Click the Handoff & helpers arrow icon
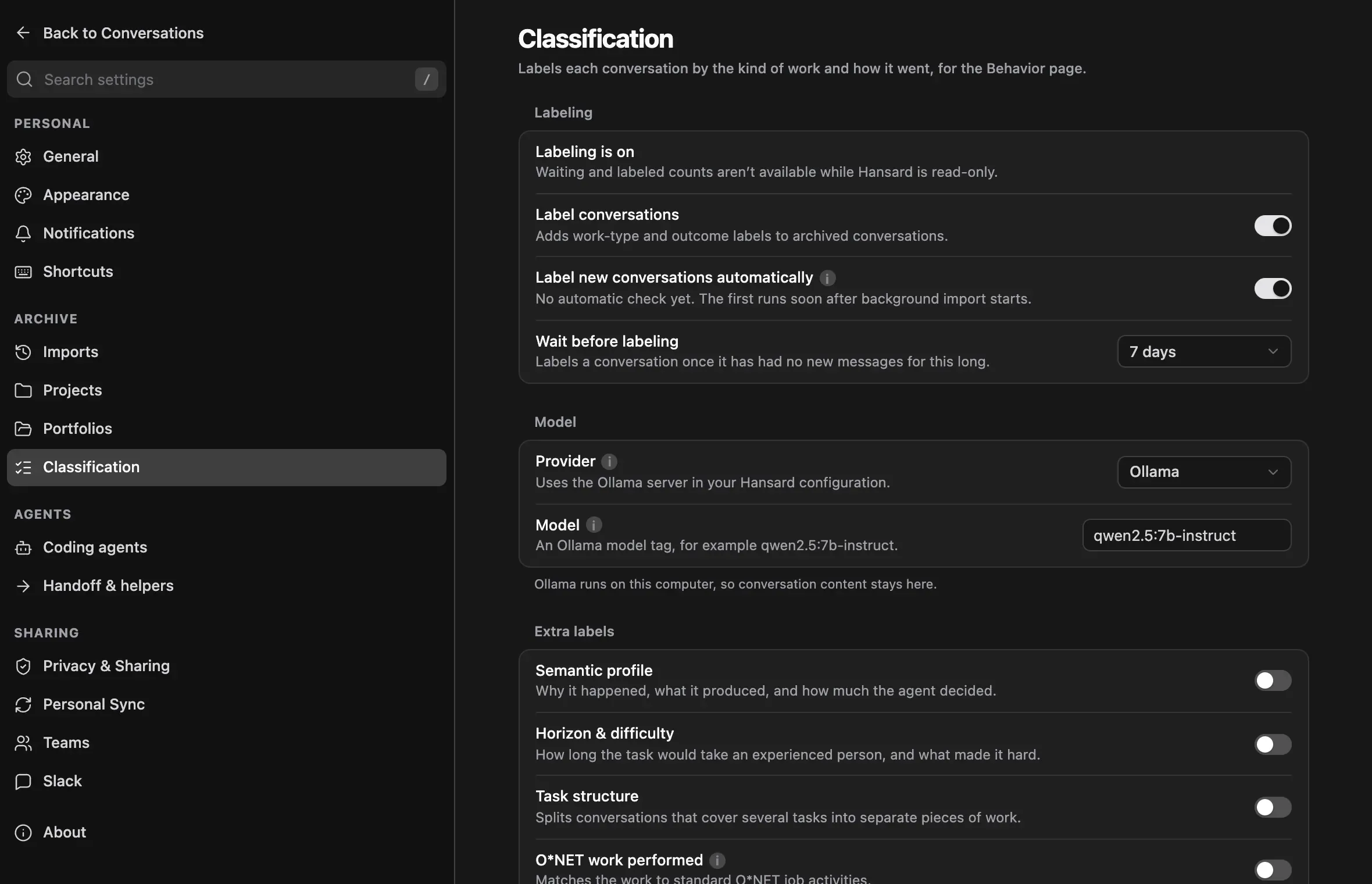The image size is (1372, 884). 23,586
